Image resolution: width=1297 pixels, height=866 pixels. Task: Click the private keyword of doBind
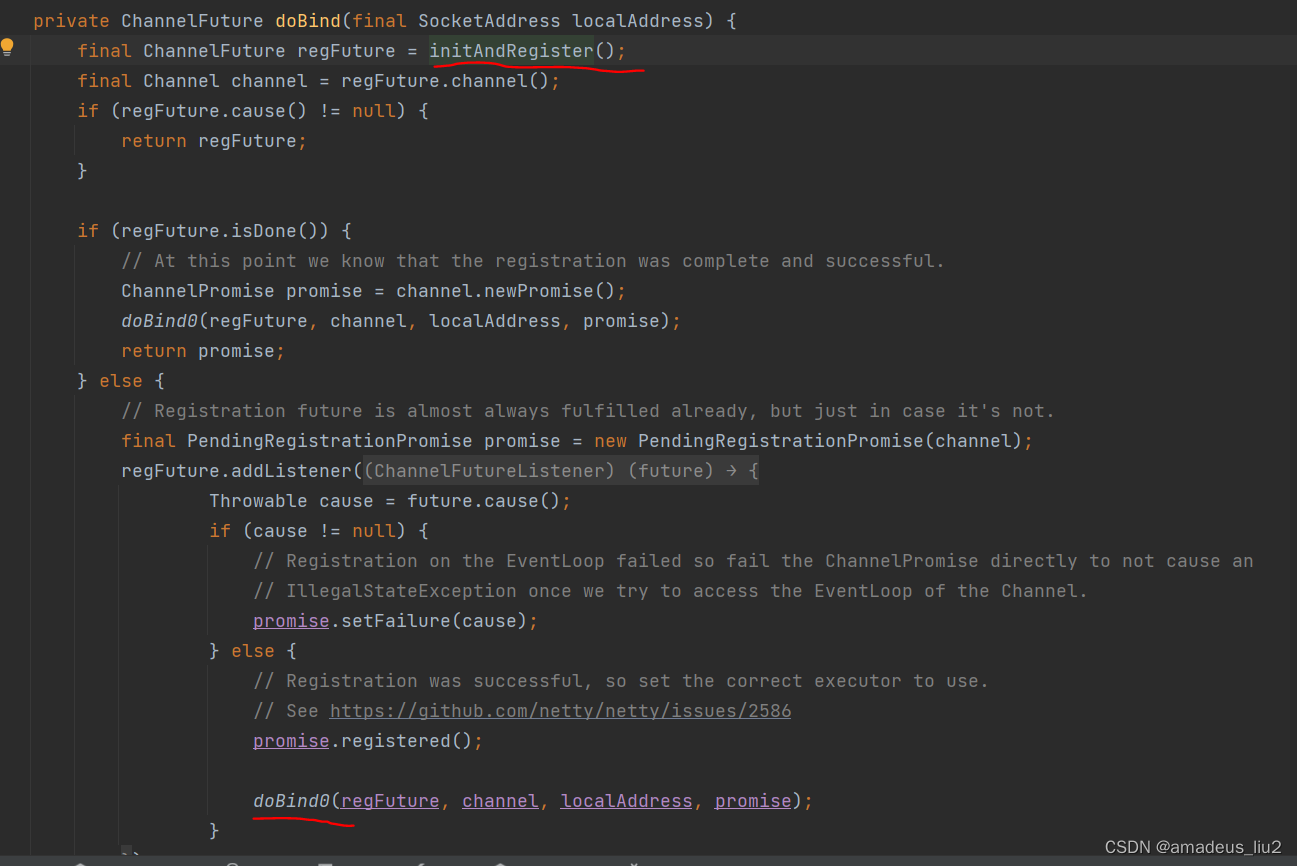72,21
